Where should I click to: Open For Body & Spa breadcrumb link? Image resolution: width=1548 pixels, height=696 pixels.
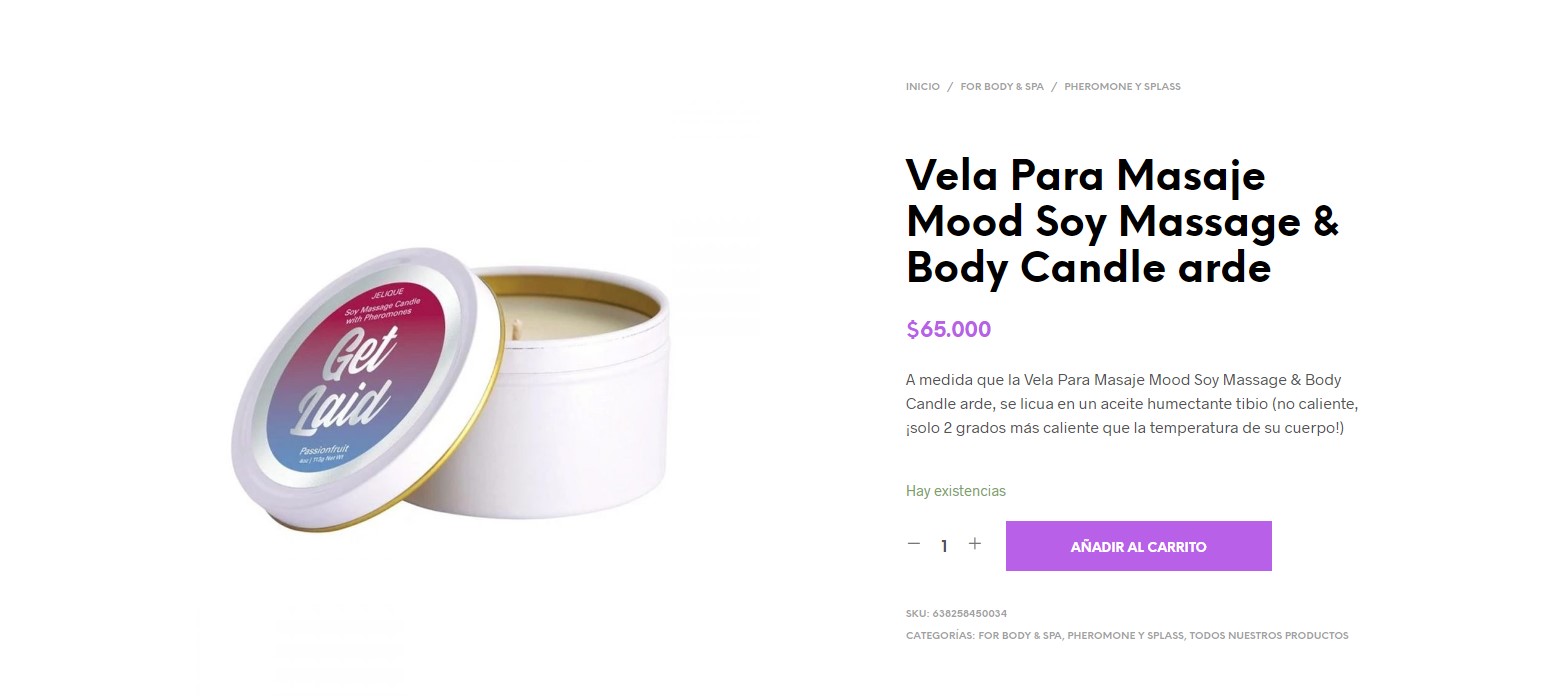pos(1002,87)
